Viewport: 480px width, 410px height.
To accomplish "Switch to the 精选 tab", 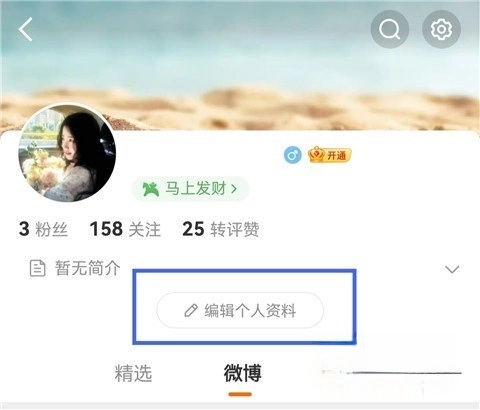I will [133, 373].
